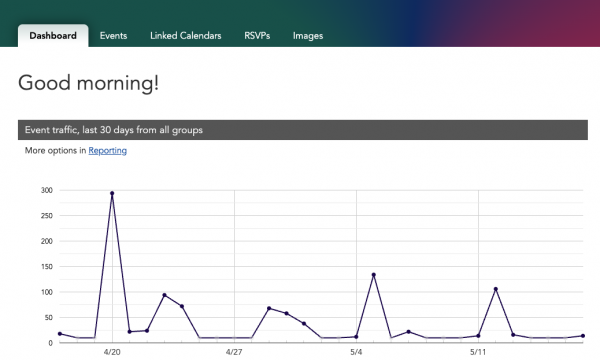The image size is (600, 360).
Task: Click the 150 y-axis value
Action: pyautogui.click(x=47, y=267)
